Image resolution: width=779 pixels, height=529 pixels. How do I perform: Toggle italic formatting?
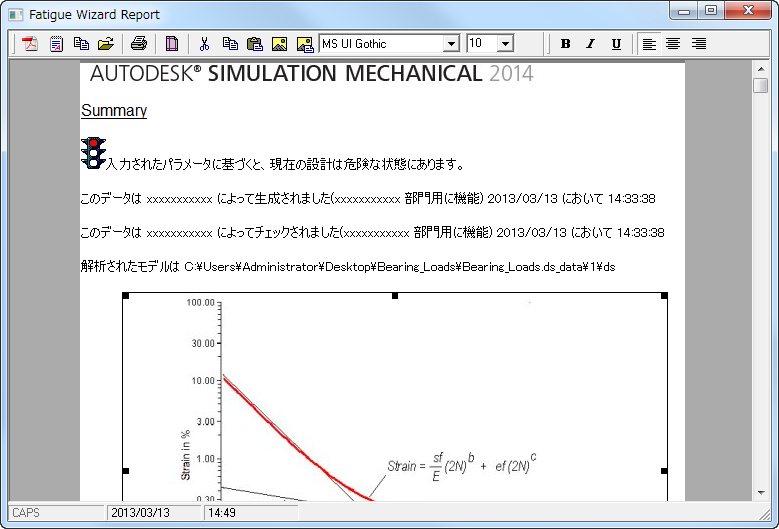(x=590, y=44)
